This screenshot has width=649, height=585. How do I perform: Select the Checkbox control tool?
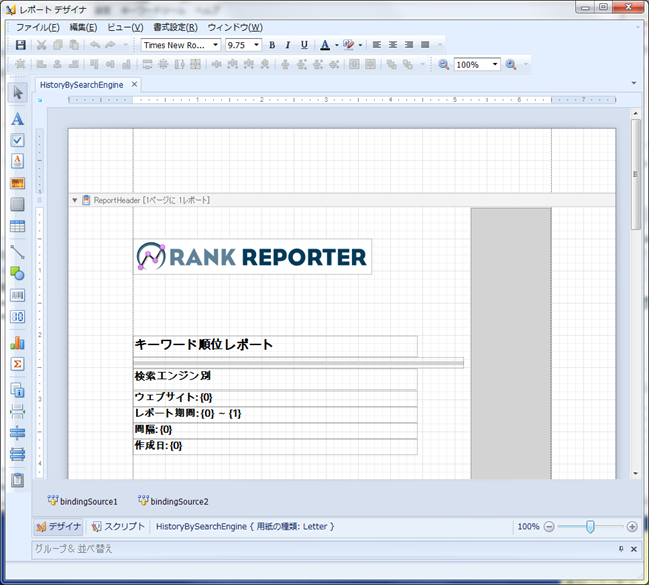coord(17,140)
